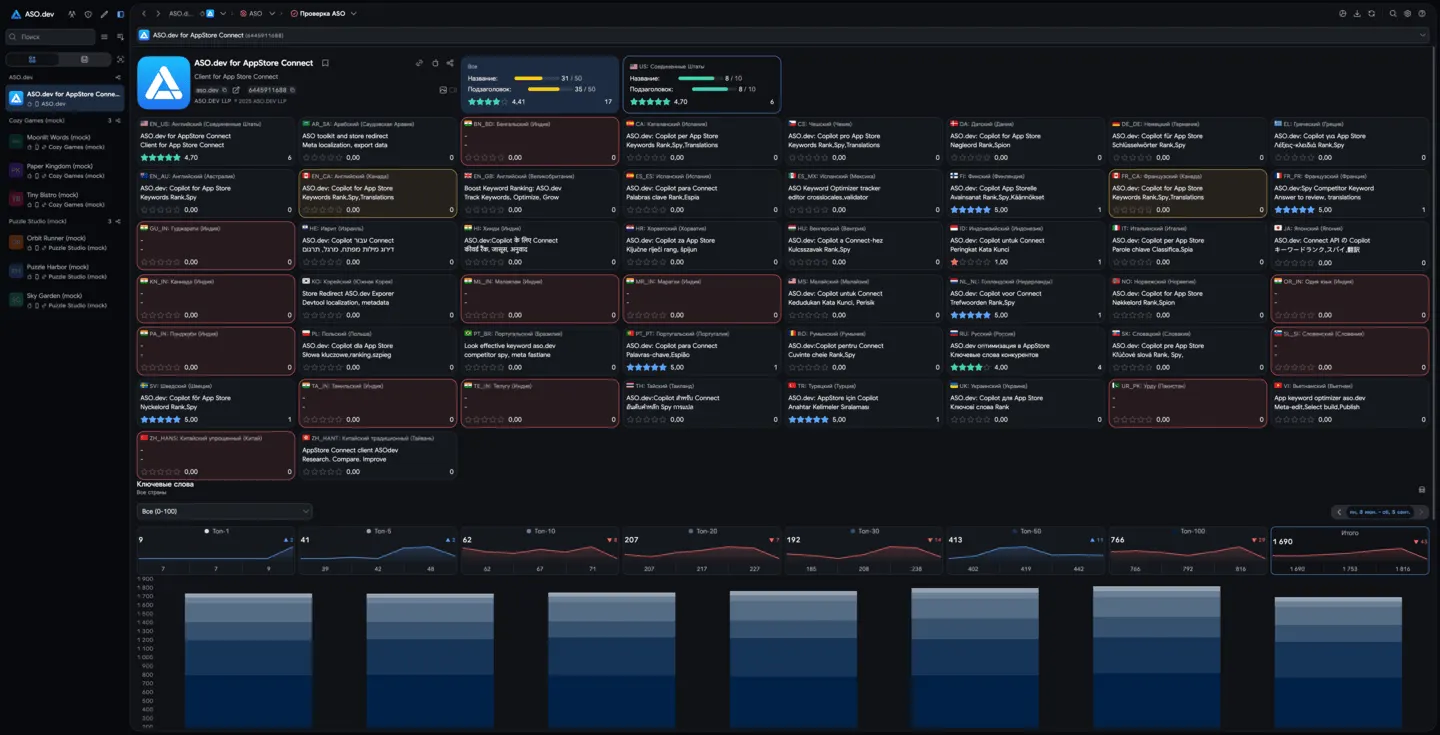Click the share icon in app header
Screen dimensions: 1440x735
[x=450, y=63]
